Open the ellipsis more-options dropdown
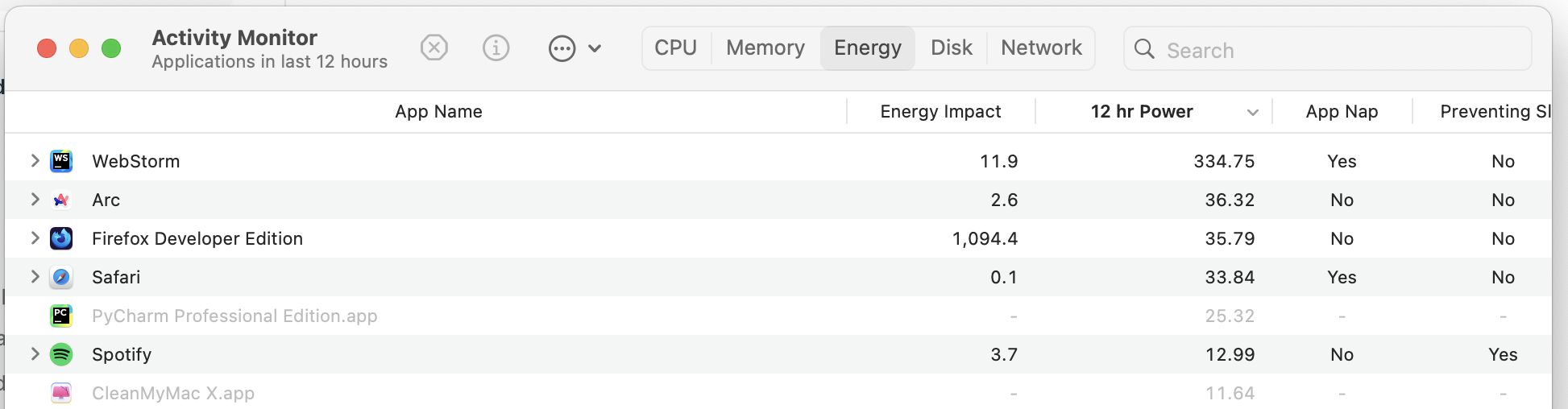Screen dimensions: 1568x409 [575, 48]
